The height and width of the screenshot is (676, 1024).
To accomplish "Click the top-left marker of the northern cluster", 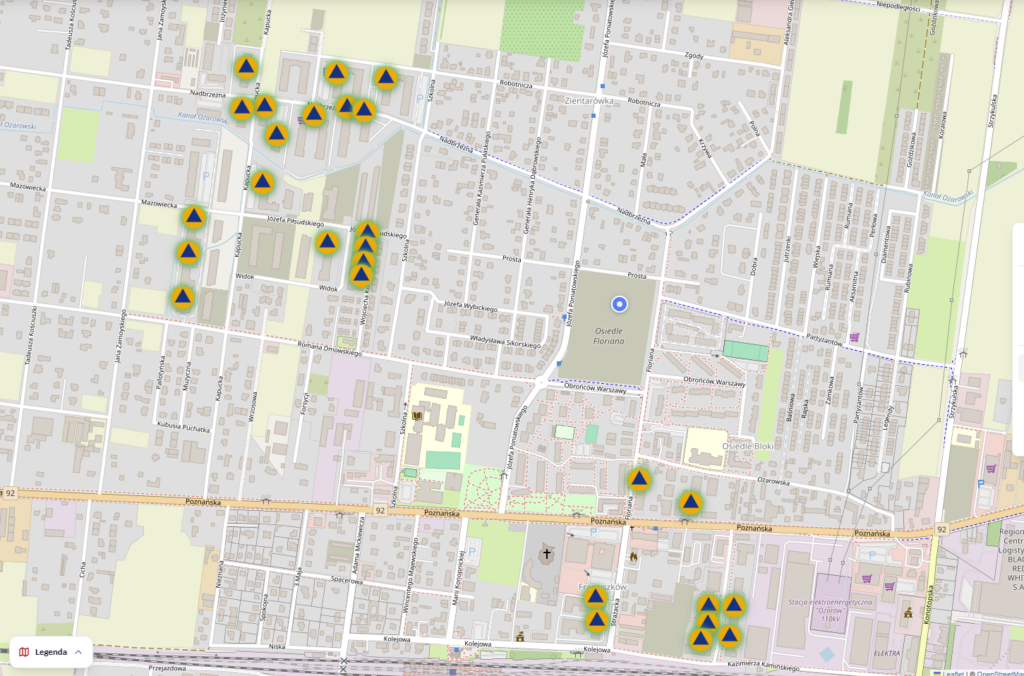I will pyautogui.click(x=246, y=68).
